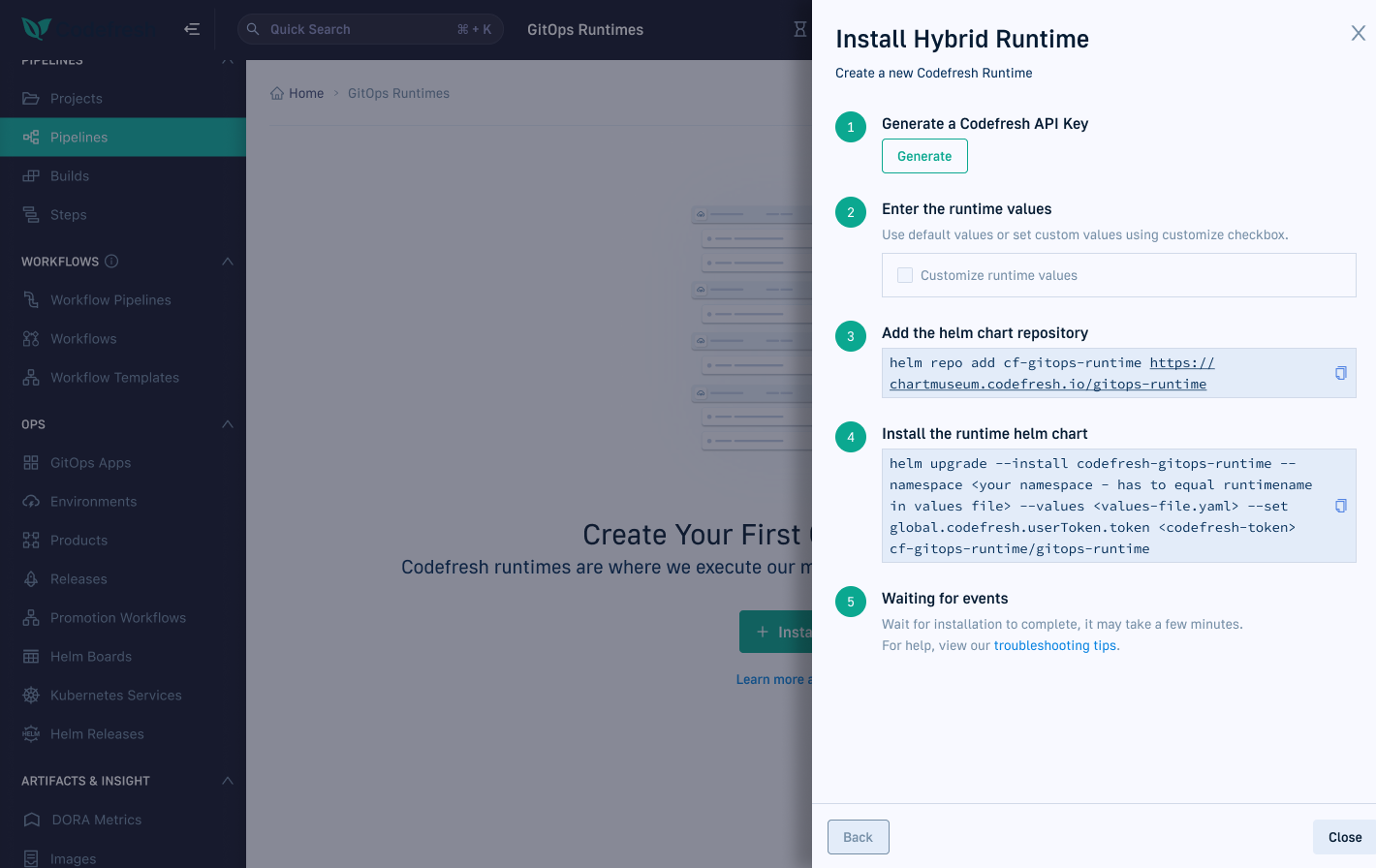Click the Kubernetes Services wheel icon
Image resolution: width=1376 pixels, height=868 pixels.
pyautogui.click(x=31, y=696)
